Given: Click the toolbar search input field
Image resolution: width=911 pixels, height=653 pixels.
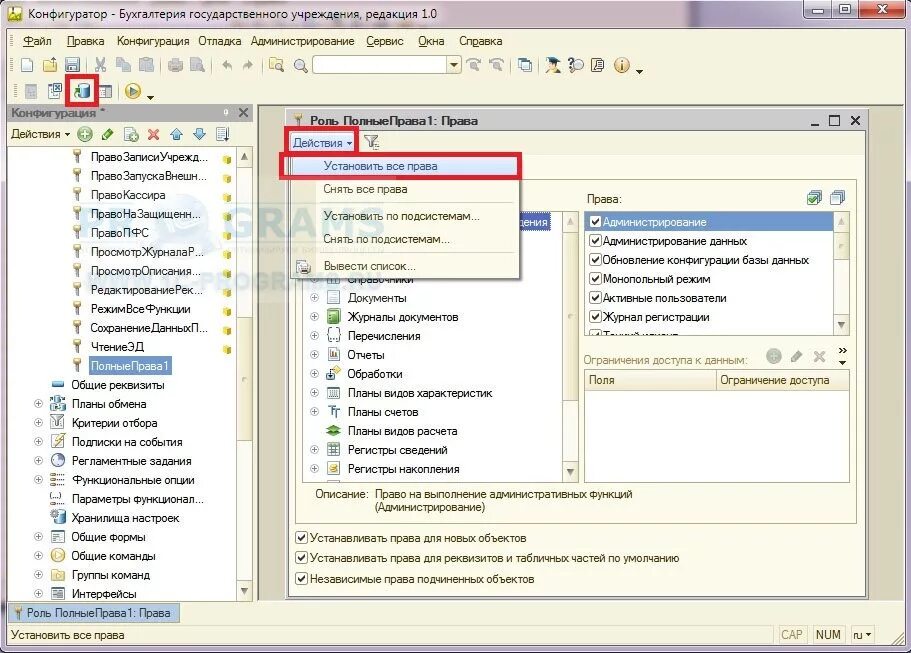Looking at the screenshot, I should (380, 64).
